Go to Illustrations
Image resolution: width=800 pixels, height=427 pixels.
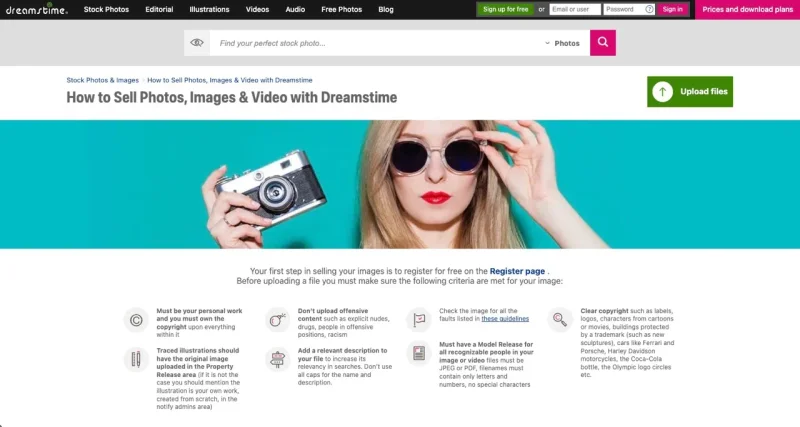coord(209,9)
